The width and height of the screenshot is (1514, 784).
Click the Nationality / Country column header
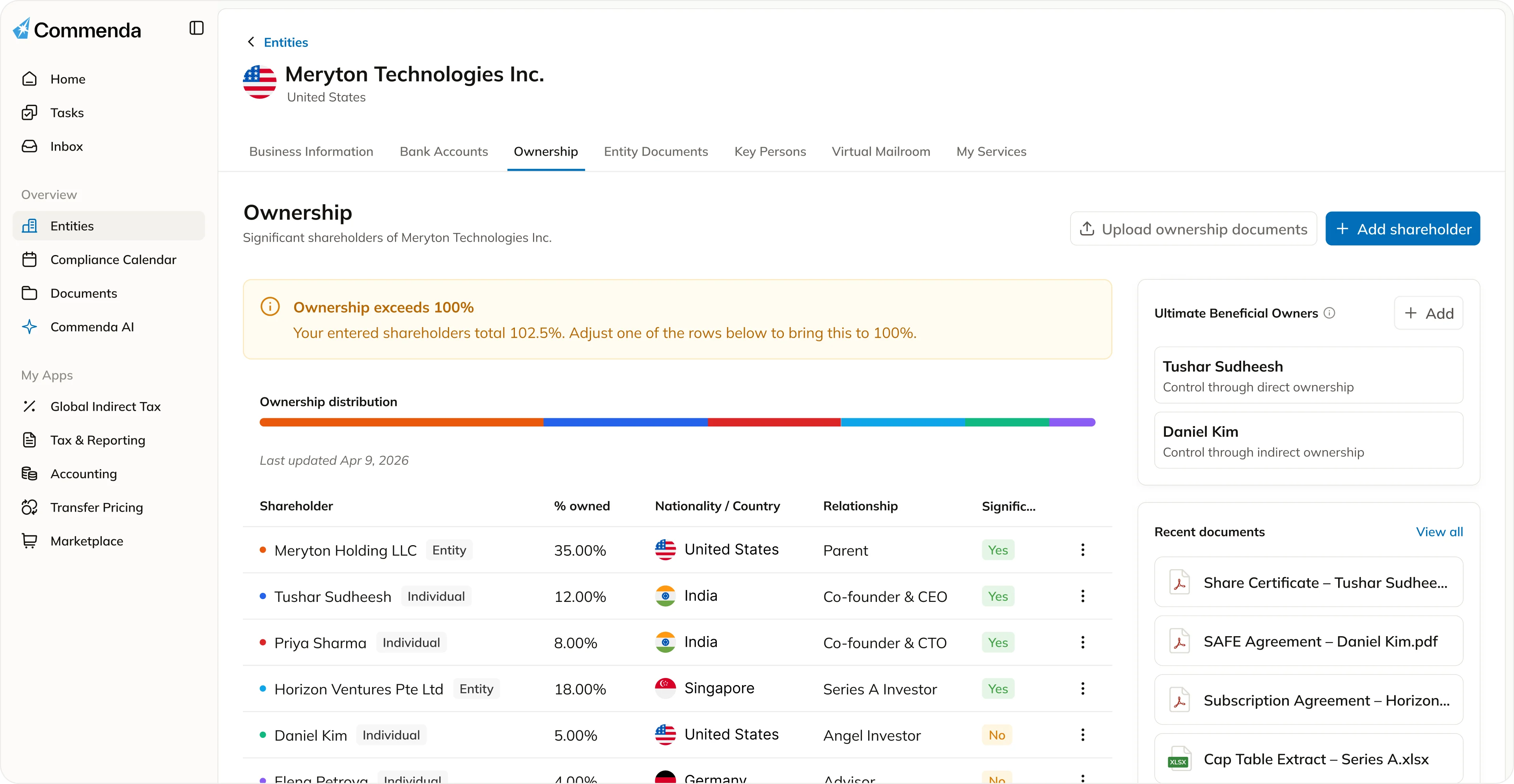click(718, 506)
